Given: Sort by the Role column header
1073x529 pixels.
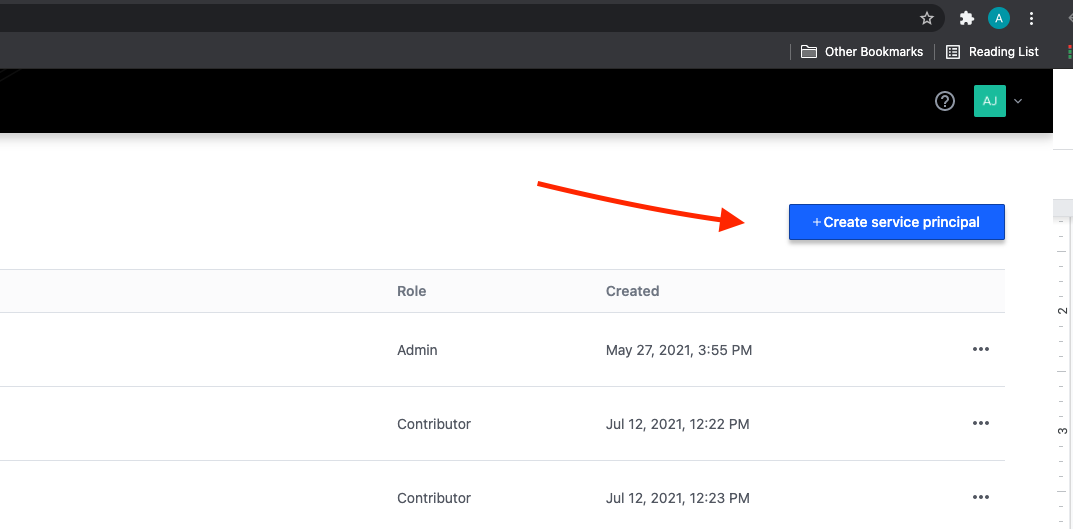Looking at the screenshot, I should [411, 291].
